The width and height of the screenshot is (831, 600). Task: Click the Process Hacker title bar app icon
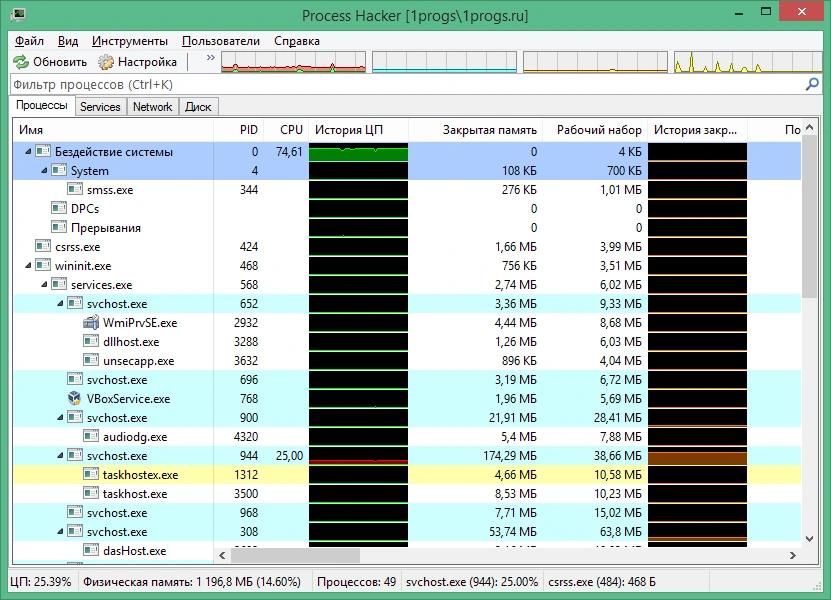click(x=19, y=14)
